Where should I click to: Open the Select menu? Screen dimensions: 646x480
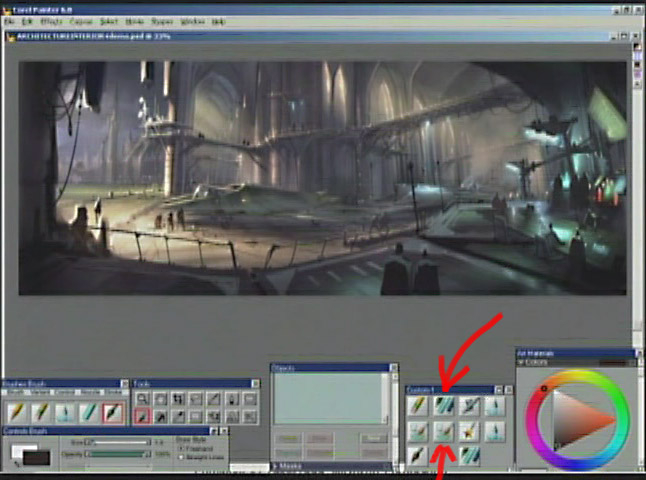click(x=109, y=21)
